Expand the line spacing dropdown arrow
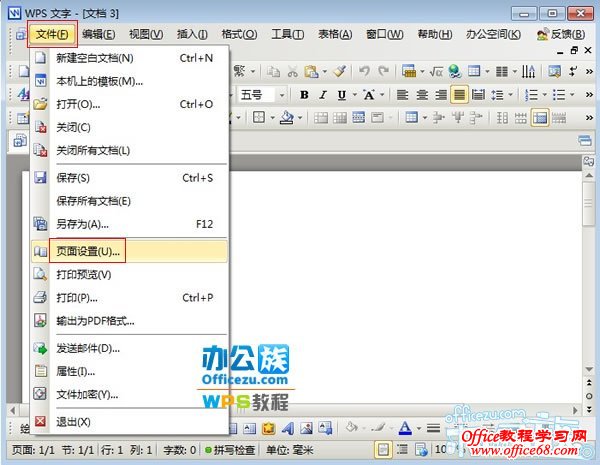Screen dimensions: 600x465 [x=510, y=95]
